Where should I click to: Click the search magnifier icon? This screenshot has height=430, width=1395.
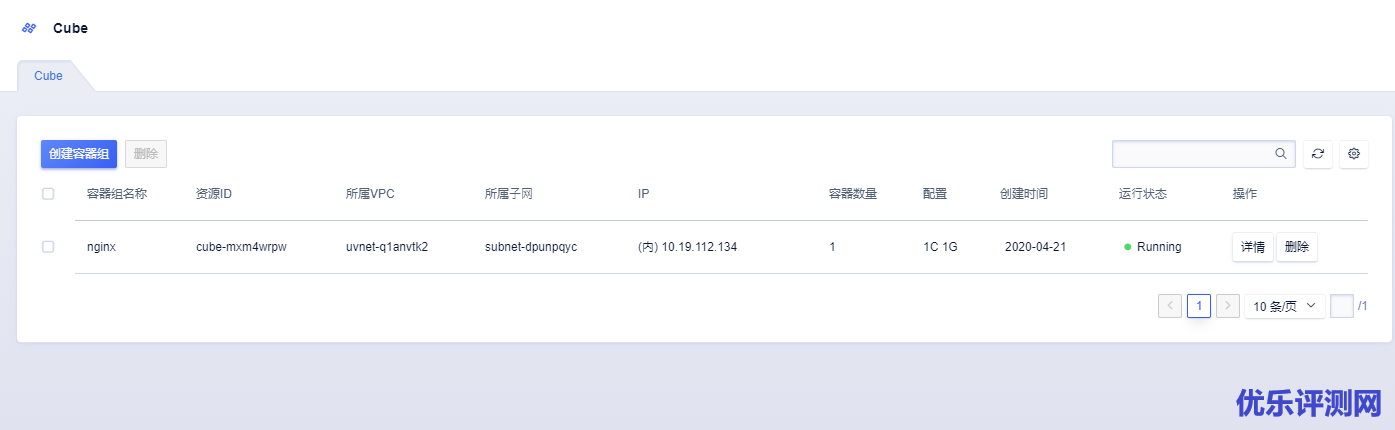(1280, 154)
